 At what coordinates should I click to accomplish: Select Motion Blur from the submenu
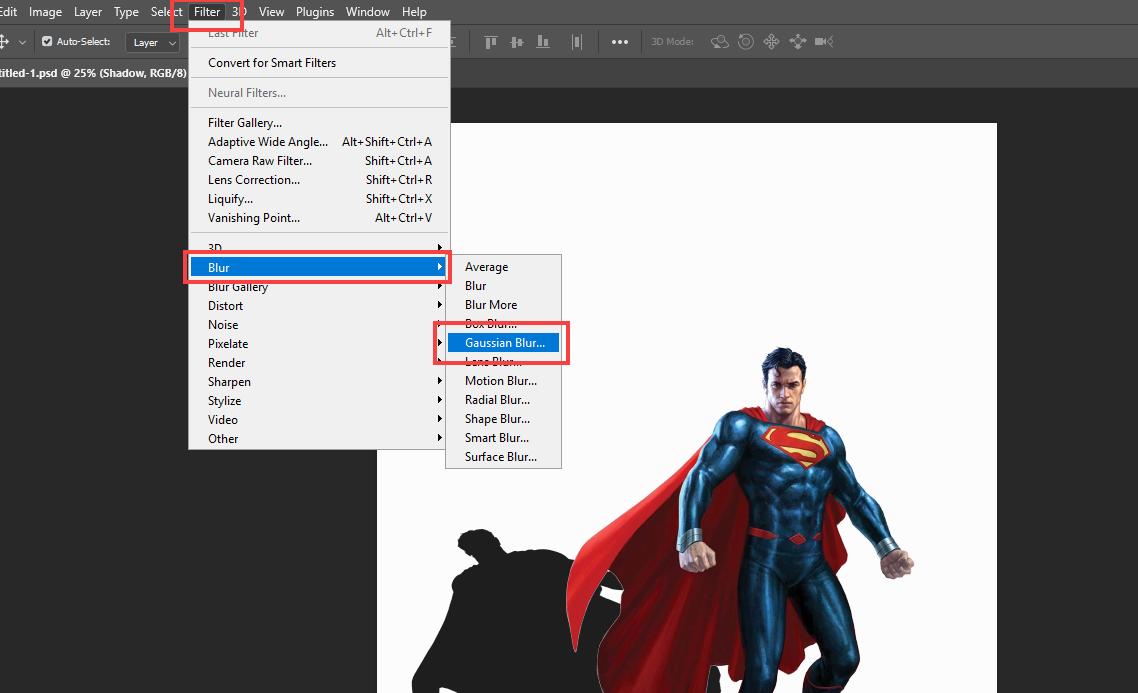500,380
